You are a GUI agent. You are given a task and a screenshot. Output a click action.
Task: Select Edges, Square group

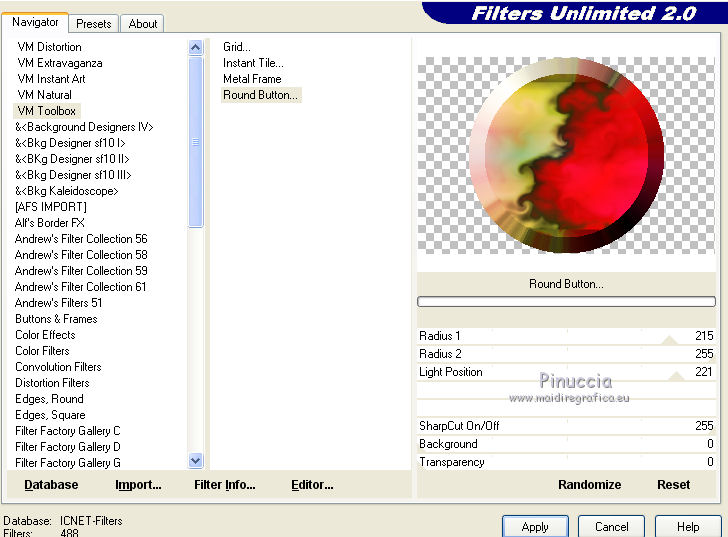pyautogui.click(x=50, y=415)
